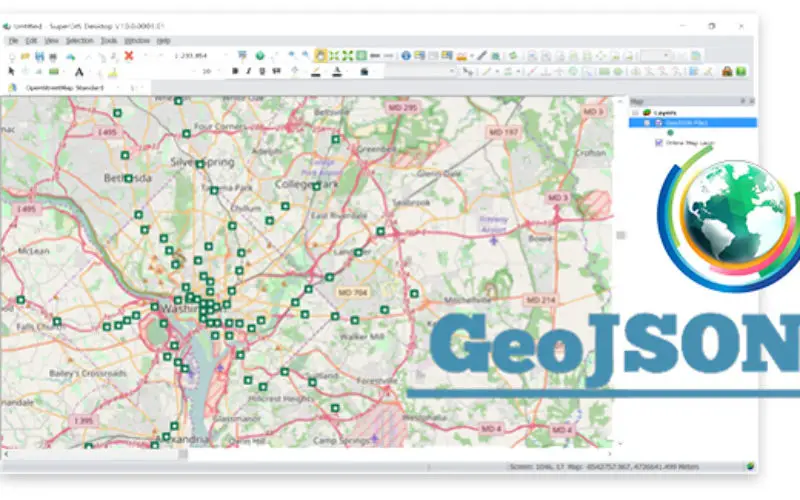
Task: Select the Text A tool
Action: pyautogui.click(x=79, y=72)
